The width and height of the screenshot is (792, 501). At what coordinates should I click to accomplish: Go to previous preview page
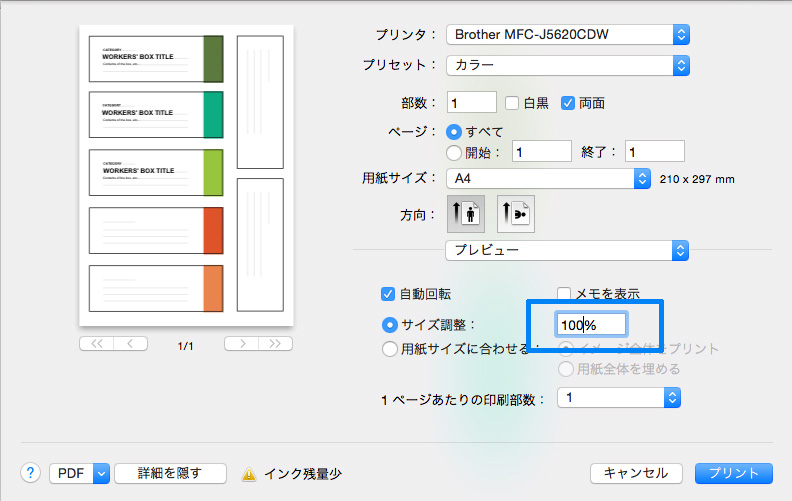tap(130, 344)
